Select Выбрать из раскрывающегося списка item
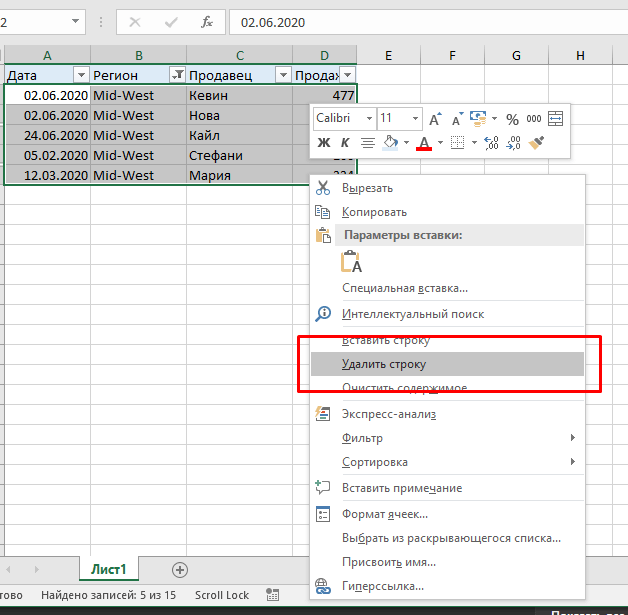 coord(448,538)
